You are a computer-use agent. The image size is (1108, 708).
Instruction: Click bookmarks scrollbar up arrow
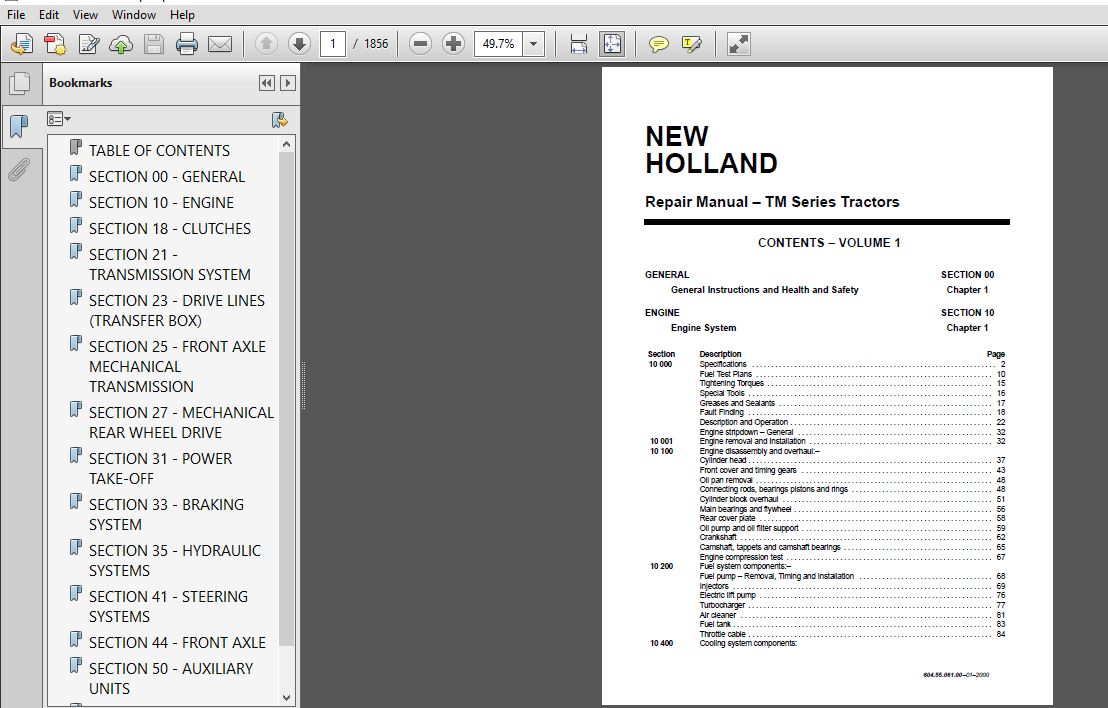coord(286,145)
